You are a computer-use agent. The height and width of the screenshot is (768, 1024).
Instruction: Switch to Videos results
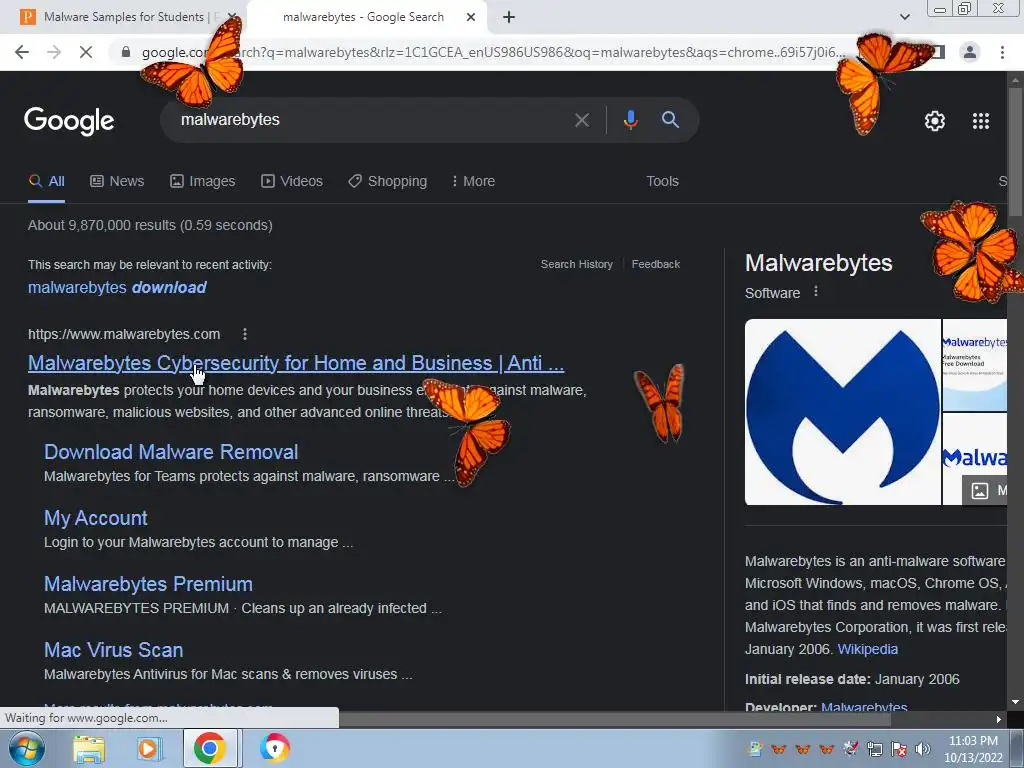[292, 182]
